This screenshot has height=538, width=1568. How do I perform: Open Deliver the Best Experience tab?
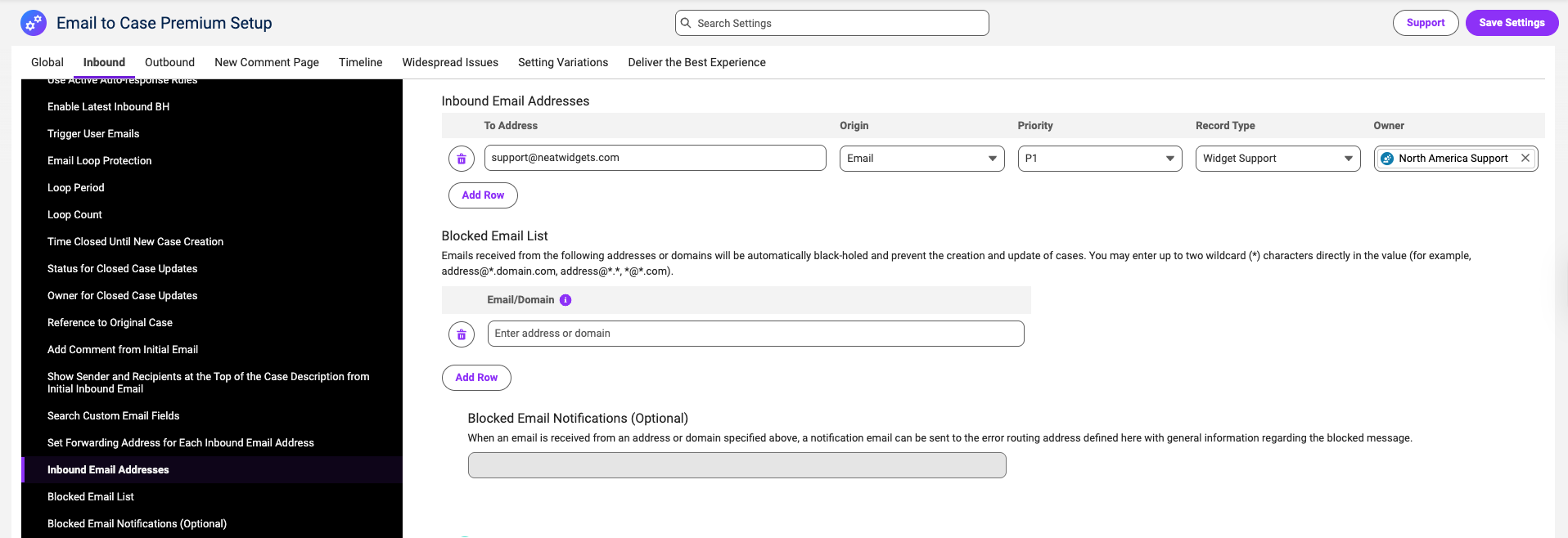point(696,62)
